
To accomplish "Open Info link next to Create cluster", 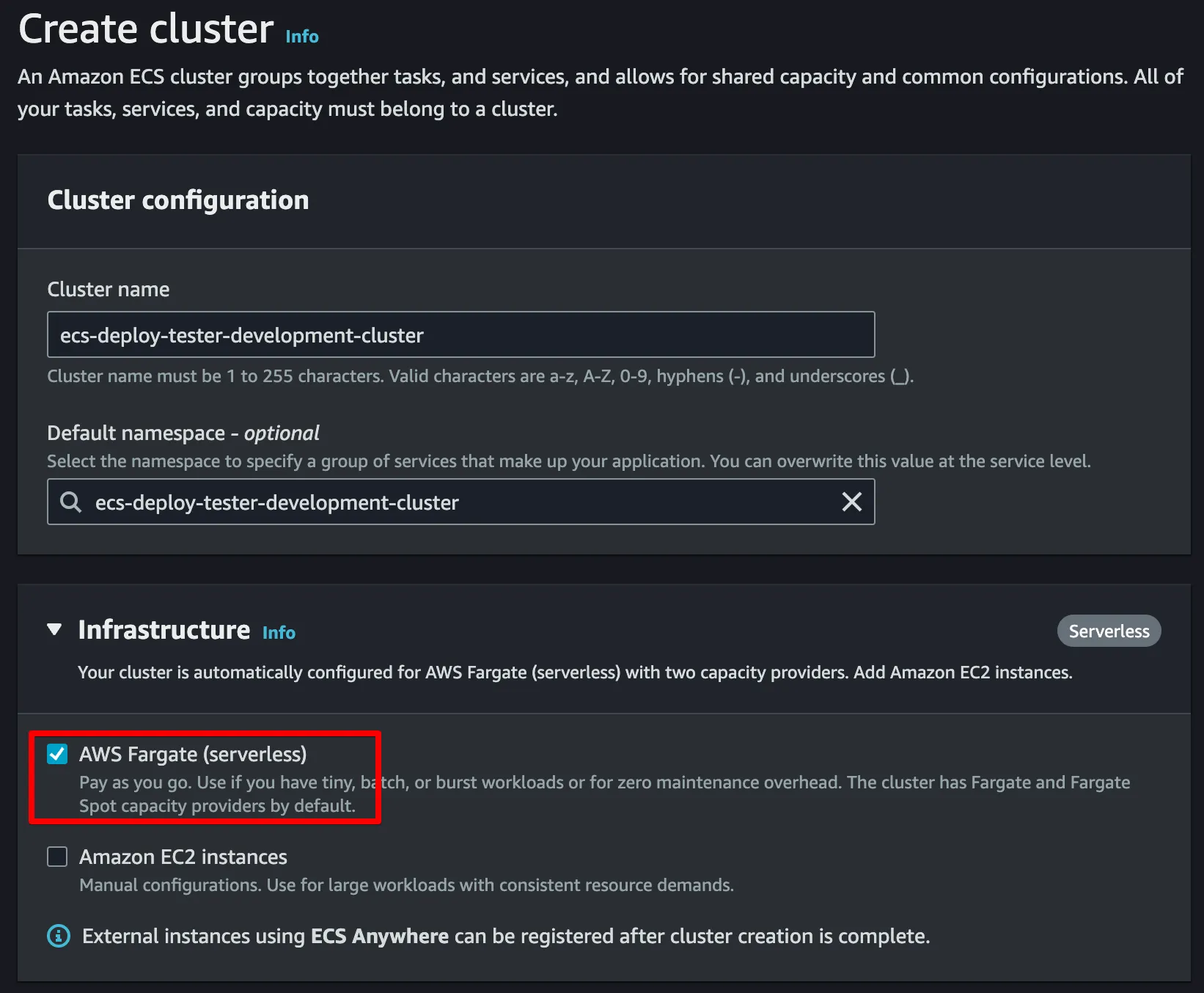I will coord(302,36).
